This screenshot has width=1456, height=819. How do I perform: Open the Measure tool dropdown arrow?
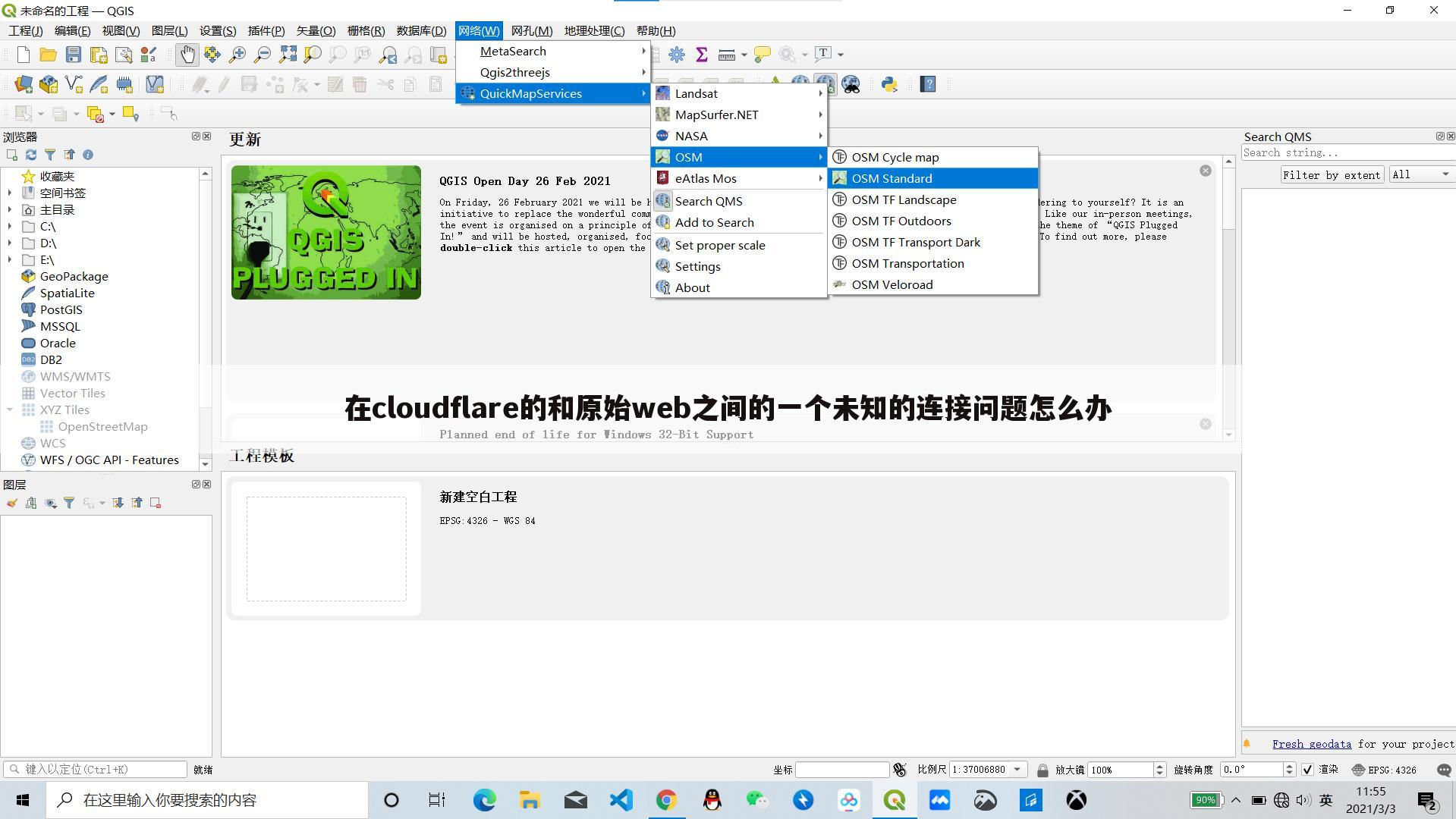coord(744,55)
